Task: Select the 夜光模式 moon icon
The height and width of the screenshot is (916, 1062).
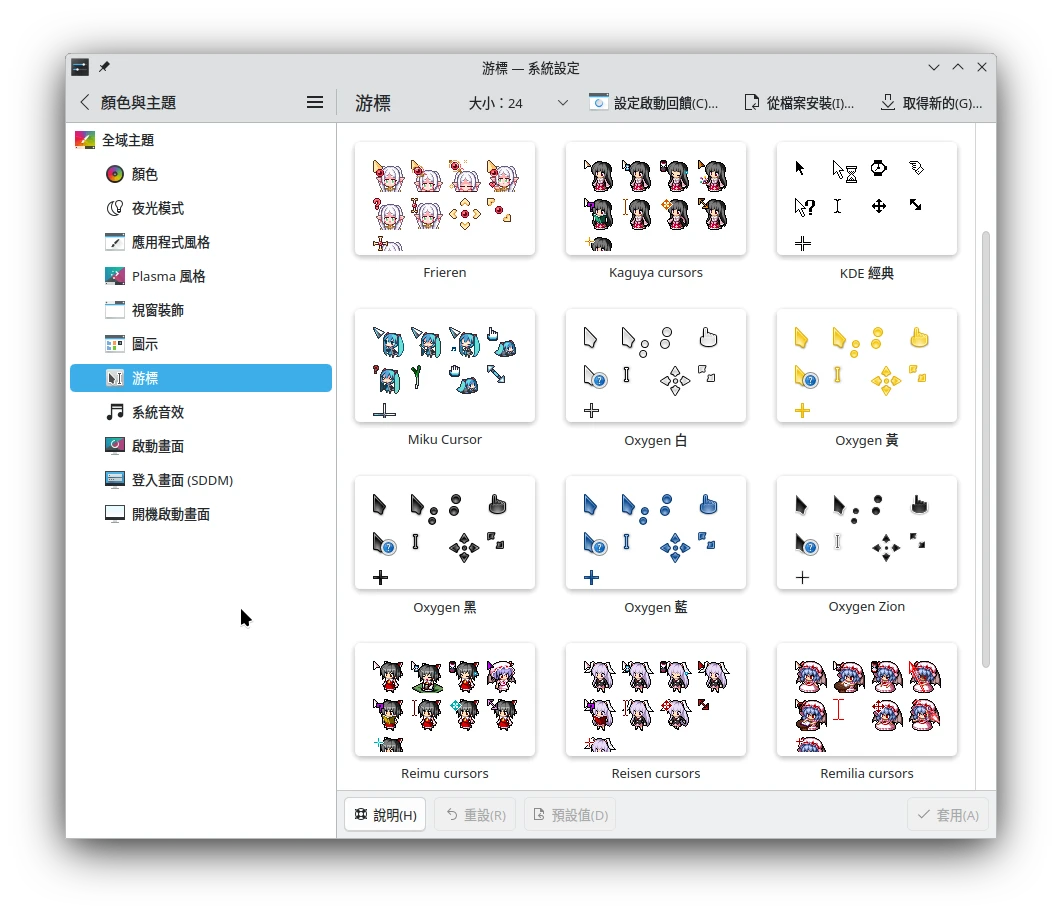Action: [115, 208]
